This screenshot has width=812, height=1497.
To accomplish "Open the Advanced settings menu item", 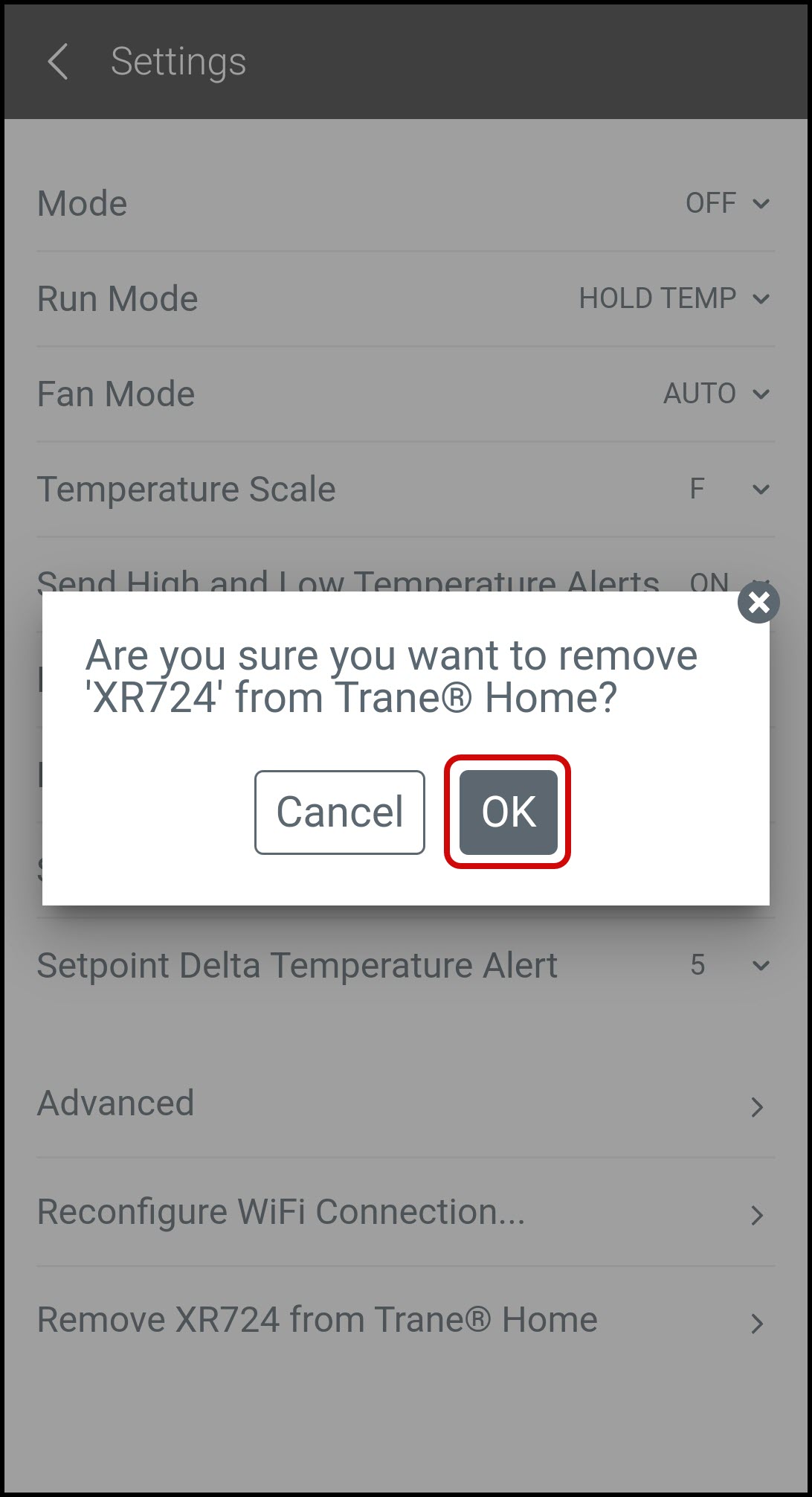I will tap(406, 1103).
